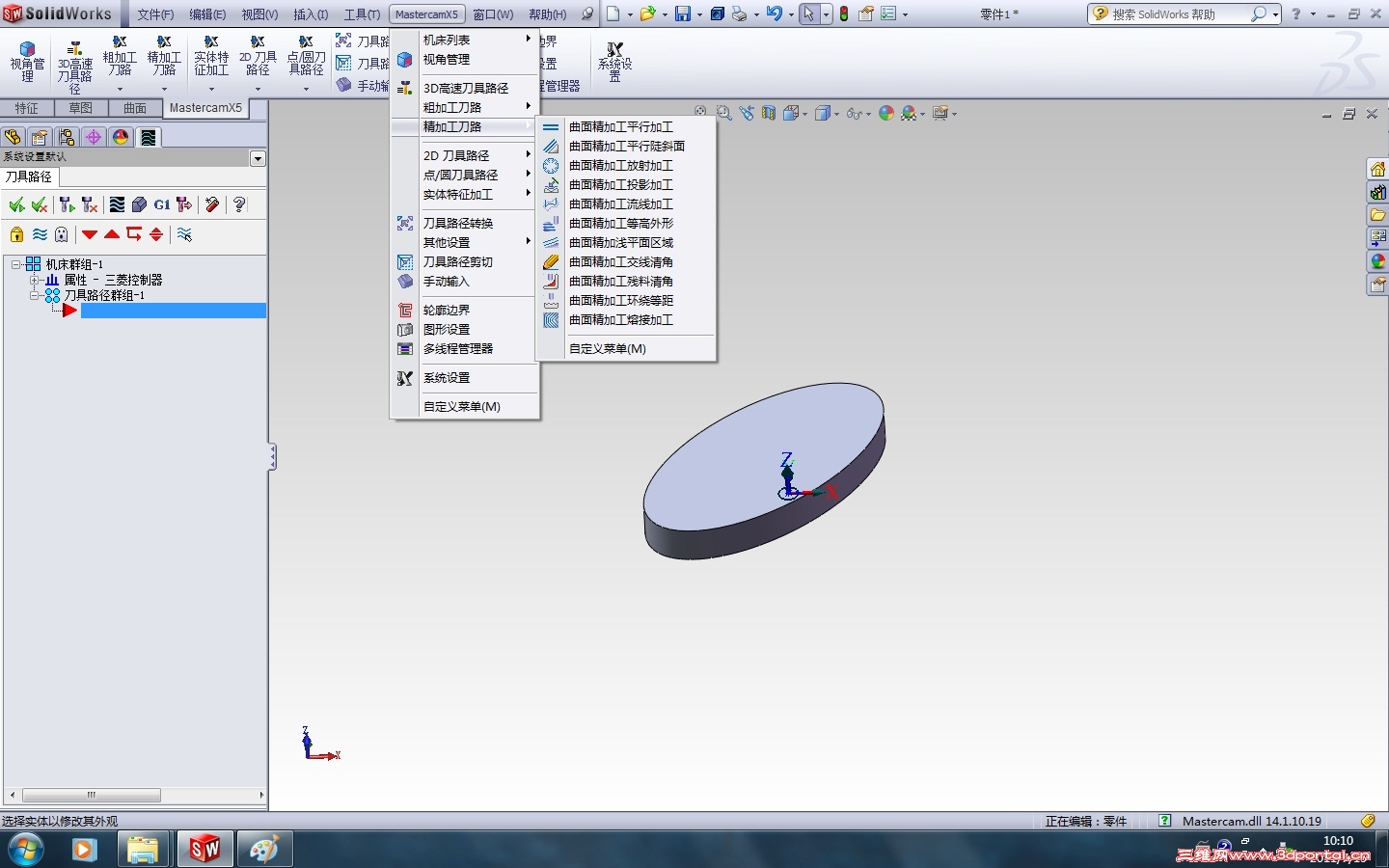The image size is (1389, 868).
Task: Click the previous view icon in view toolbar
Action: [x=746, y=114]
